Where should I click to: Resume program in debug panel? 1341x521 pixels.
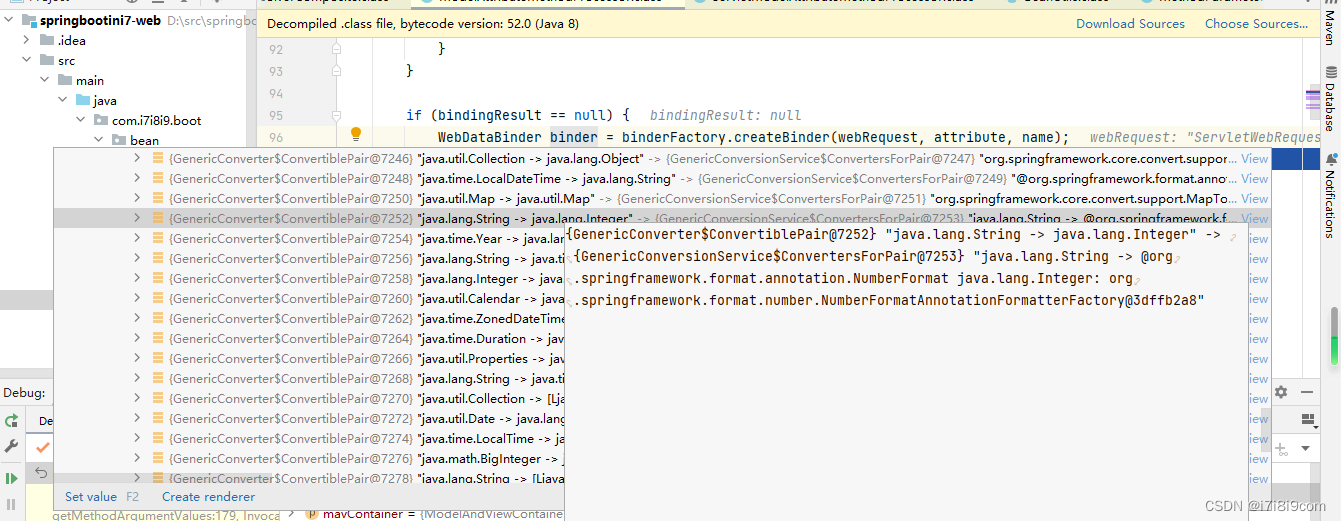pyautogui.click(x=12, y=480)
